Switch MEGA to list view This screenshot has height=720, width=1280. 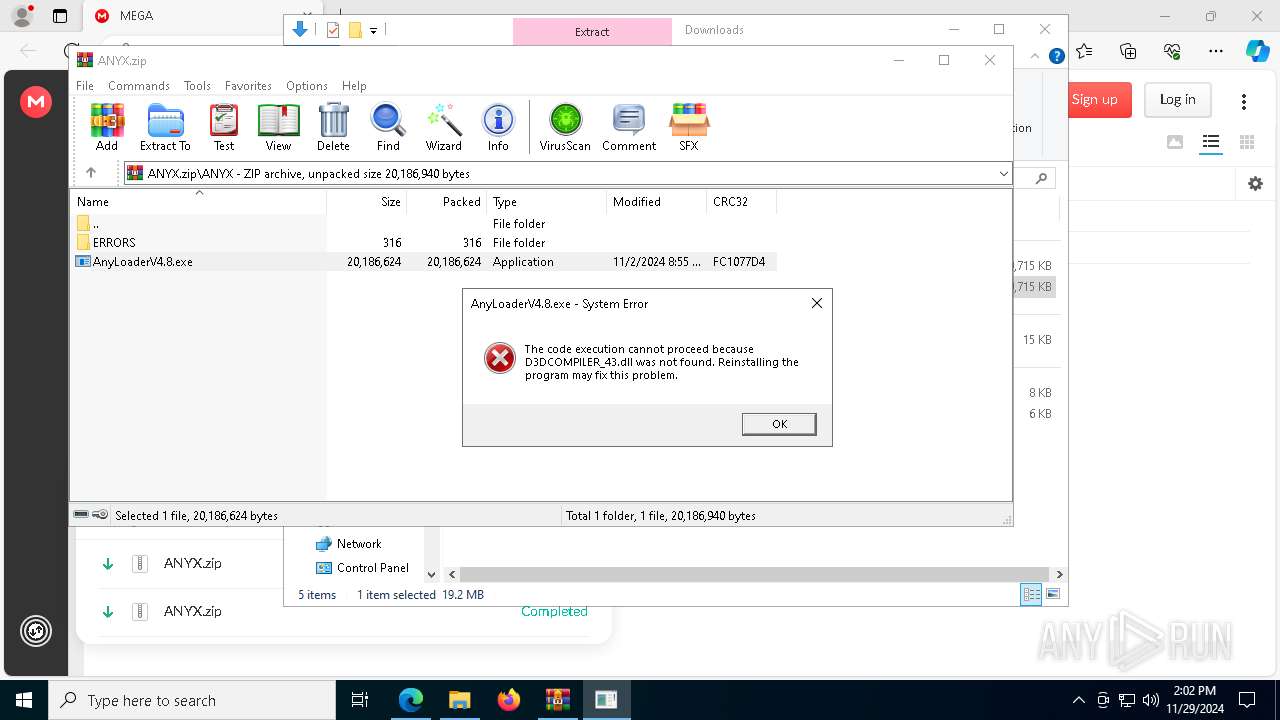tap(1211, 142)
